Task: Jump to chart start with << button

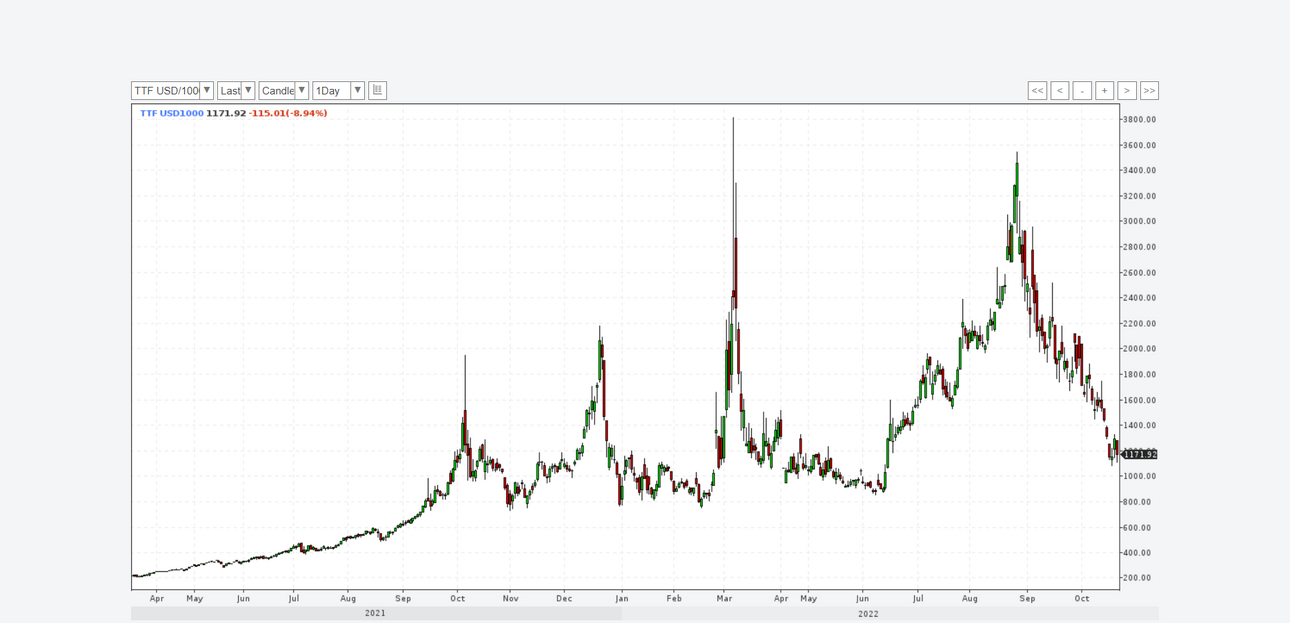Action: pos(1037,91)
